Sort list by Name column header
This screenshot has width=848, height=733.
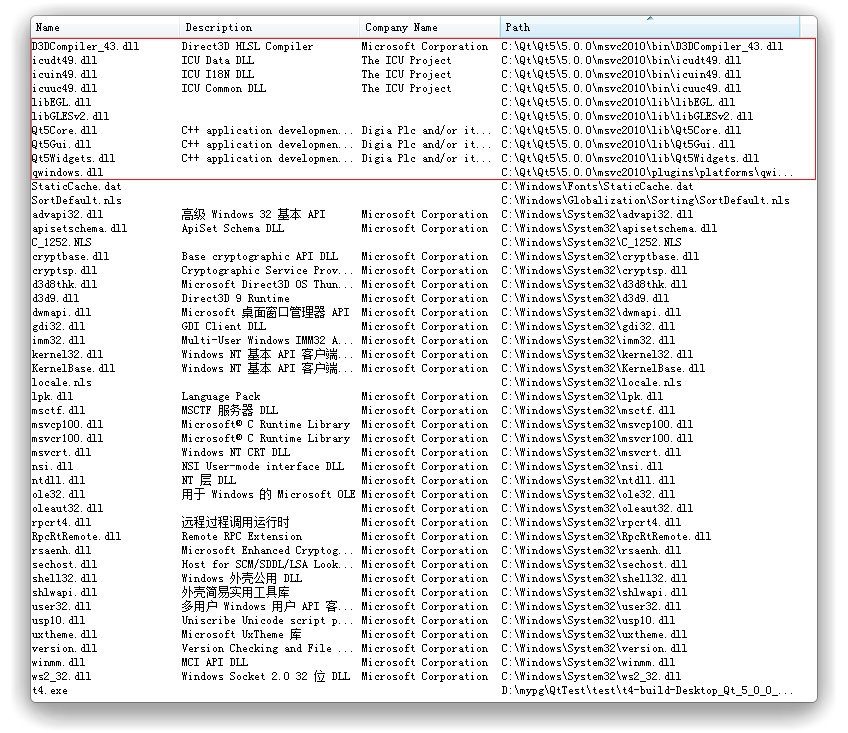(x=104, y=28)
